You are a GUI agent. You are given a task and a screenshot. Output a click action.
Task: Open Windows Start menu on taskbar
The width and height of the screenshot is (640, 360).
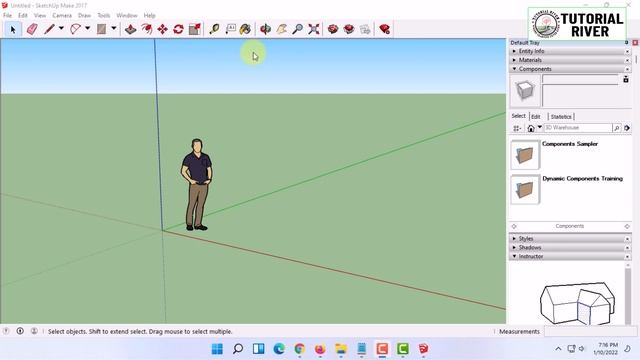pos(217,349)
